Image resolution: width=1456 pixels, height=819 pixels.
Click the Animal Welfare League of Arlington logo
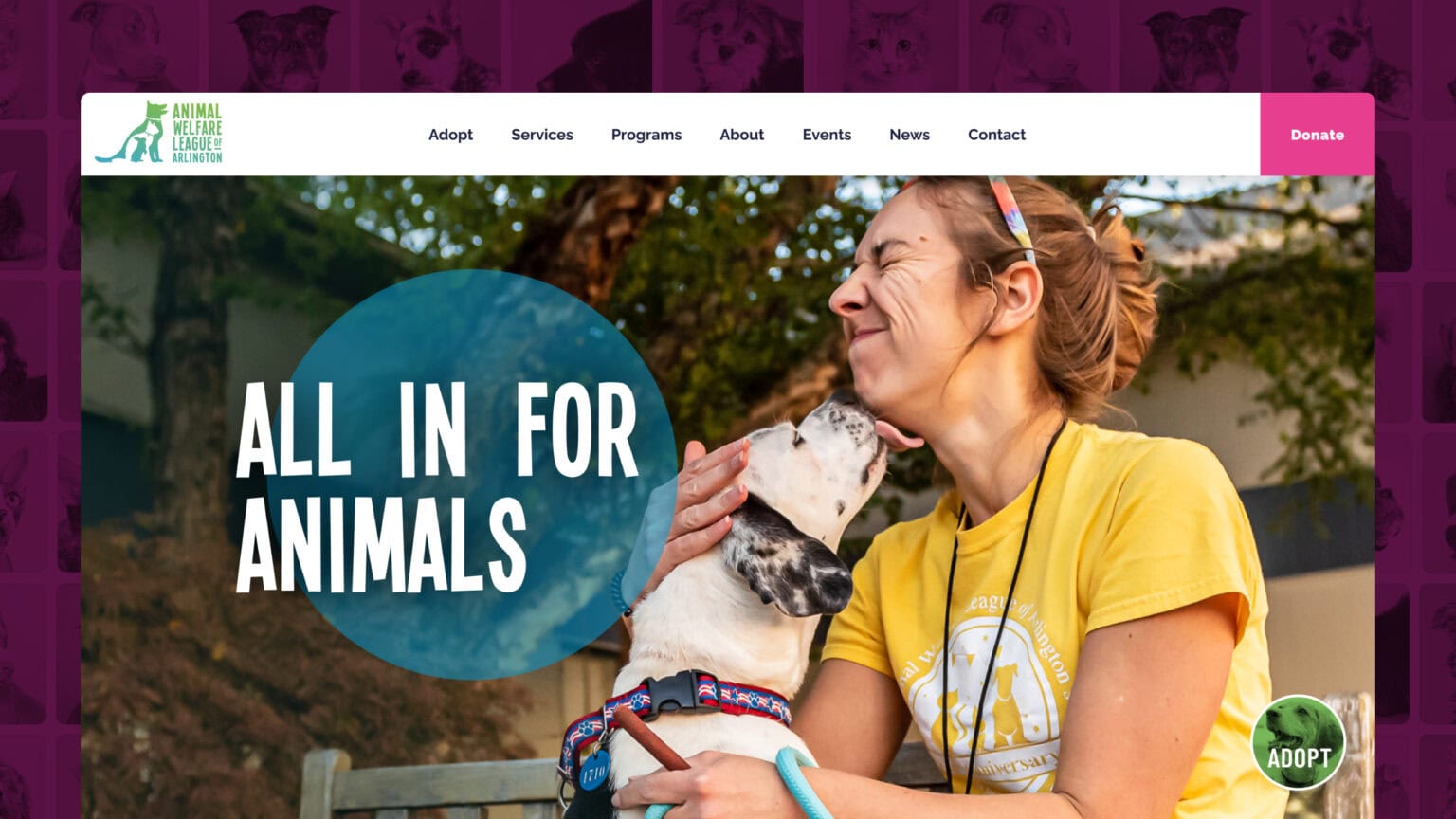click(x=158, y=133)
